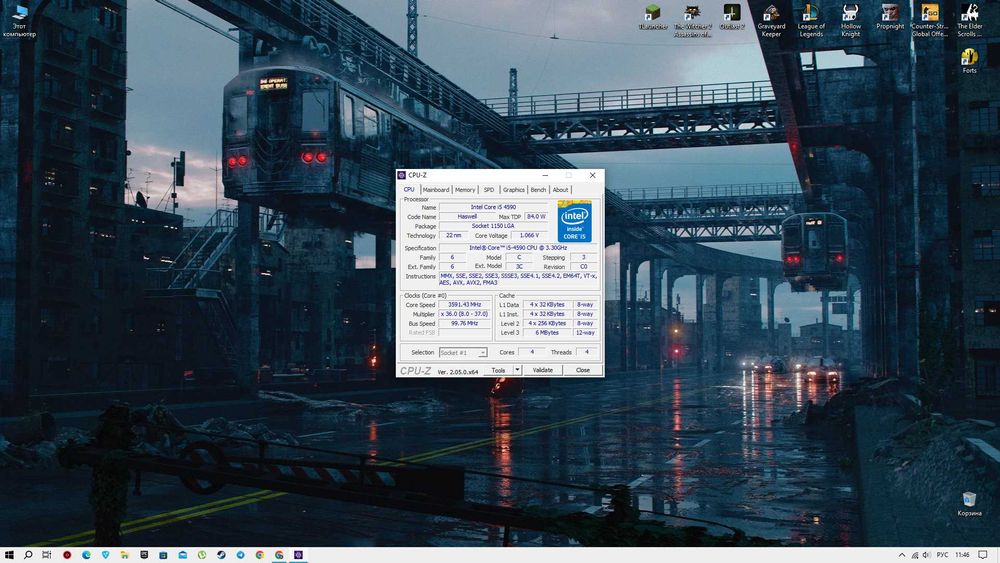Screen dimensions: 1000x563
Task: Open the Outlast 2 desktop shortcut
Action: point(732,17)
